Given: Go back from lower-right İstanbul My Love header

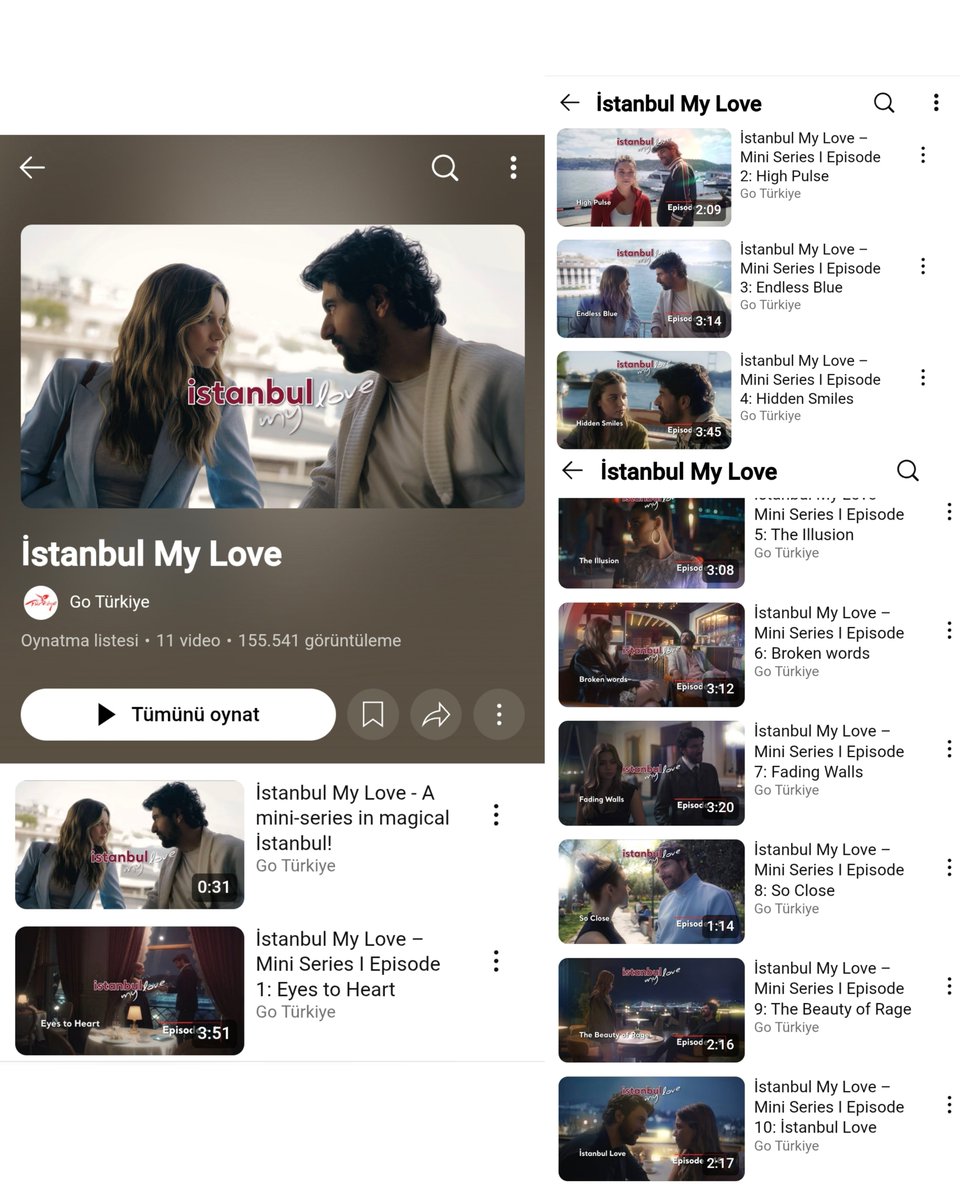Looking at the screenshot, I should [x=572, y=470].
